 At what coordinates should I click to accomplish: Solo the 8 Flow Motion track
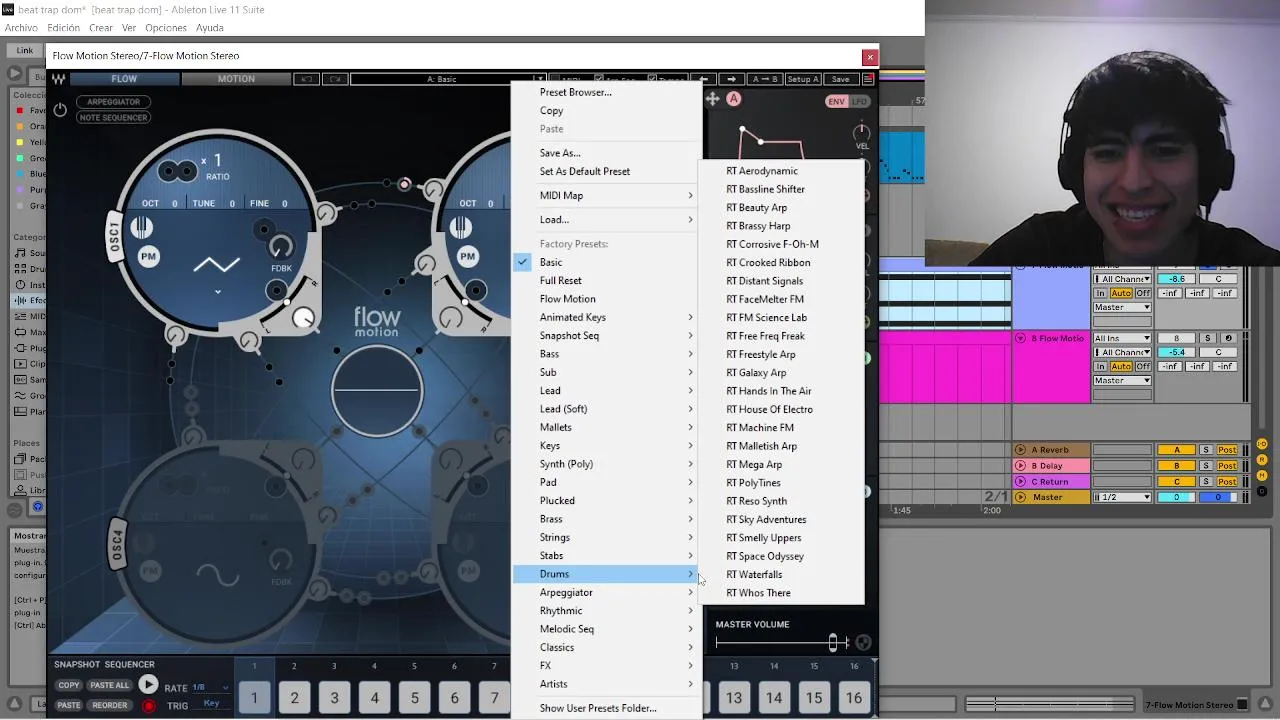tap(1207, 338)
